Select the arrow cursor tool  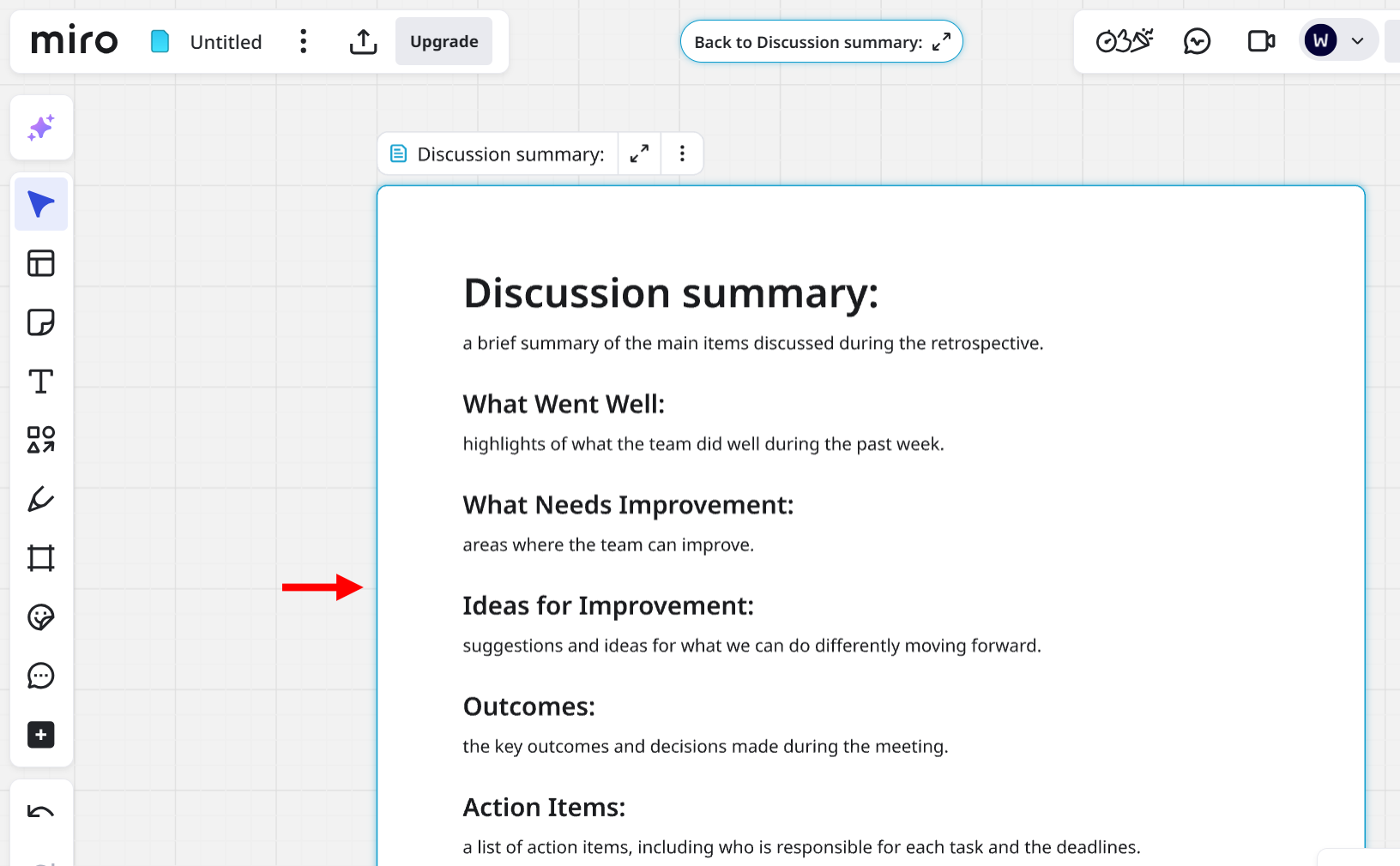point(41,204)
